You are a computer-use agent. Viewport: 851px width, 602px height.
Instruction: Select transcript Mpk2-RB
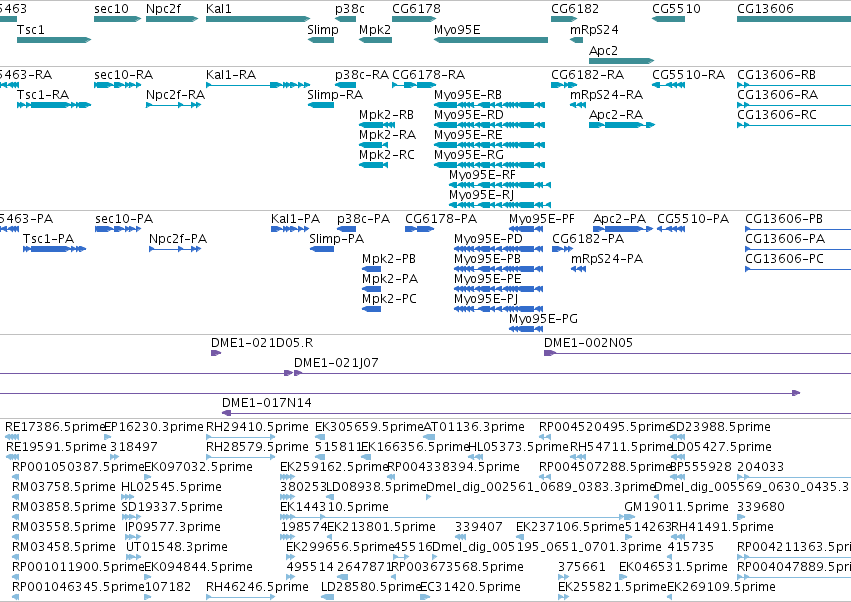click(377, 125)
